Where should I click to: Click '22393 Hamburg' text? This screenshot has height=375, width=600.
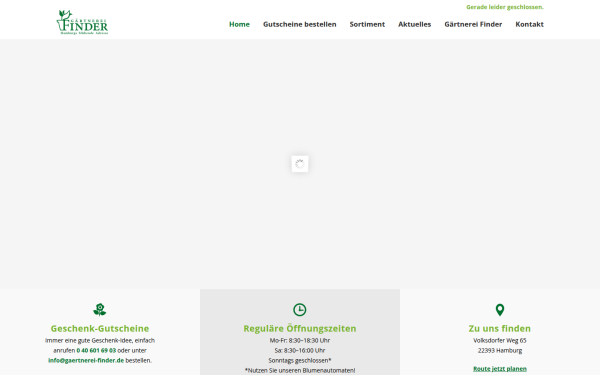(500, 350)
